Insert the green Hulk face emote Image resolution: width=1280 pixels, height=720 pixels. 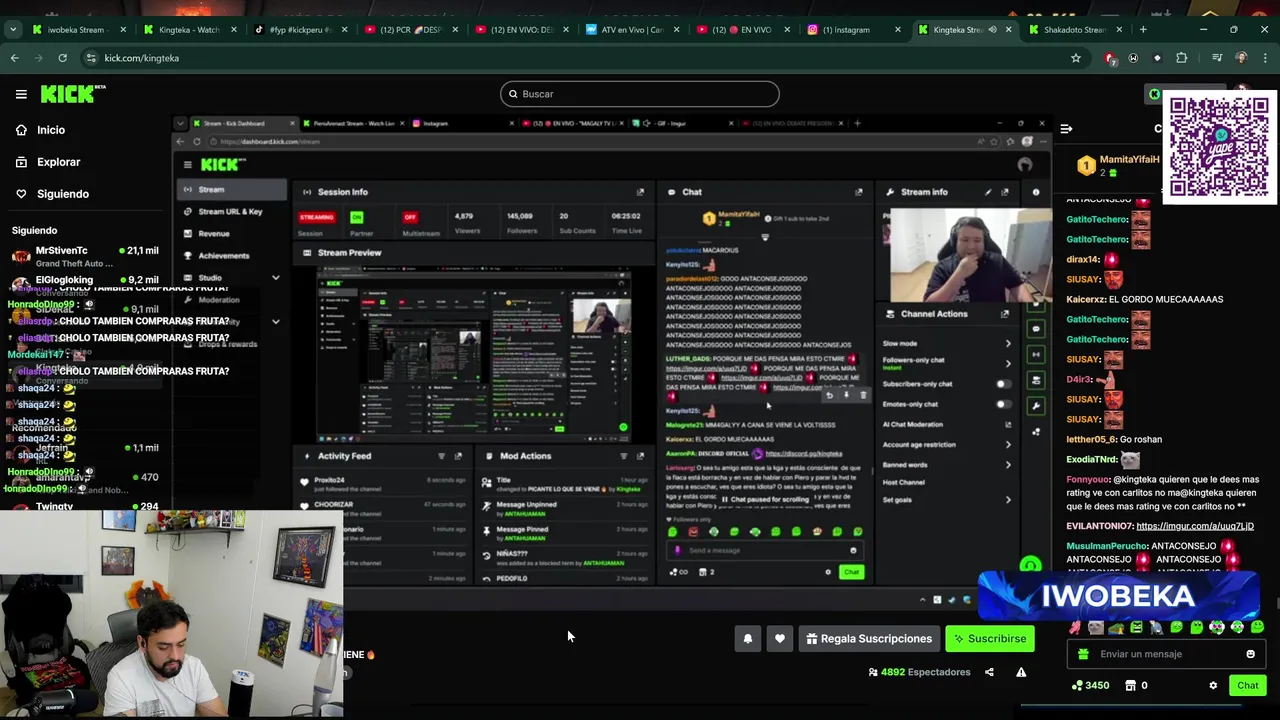click(x=1137, y=627)
